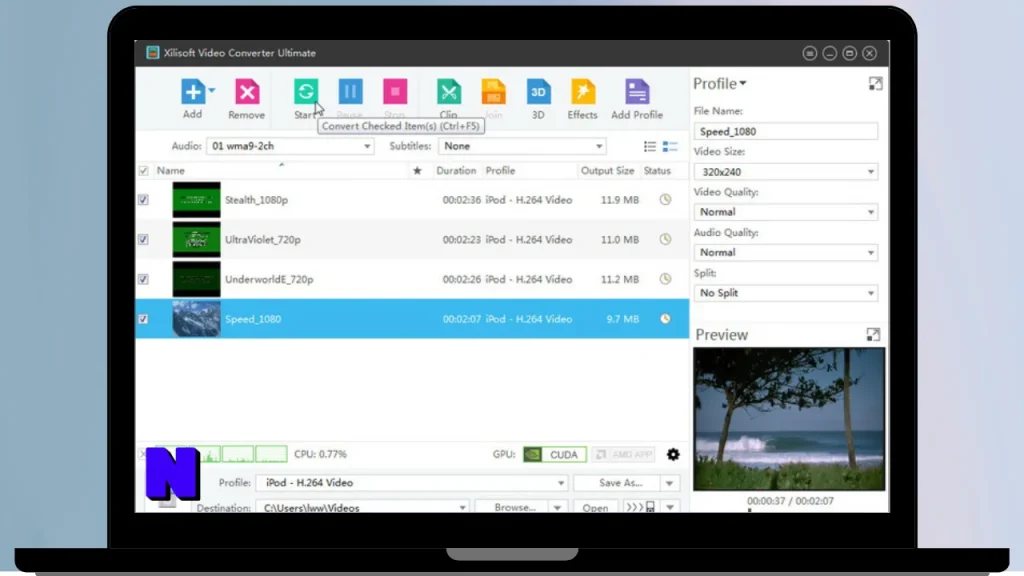Toggle CUDA GPU acceleration
Image resolution: width=1024 pixels, height=576 pixels.
pyautogui.click(x=554, y=455)
